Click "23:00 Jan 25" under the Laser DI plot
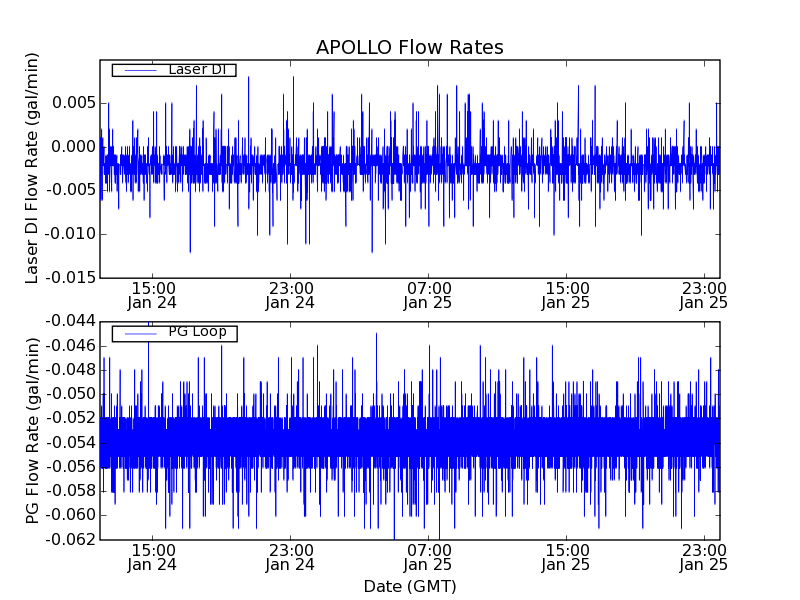This screenshot has width=800, height=600. [704, 295]
